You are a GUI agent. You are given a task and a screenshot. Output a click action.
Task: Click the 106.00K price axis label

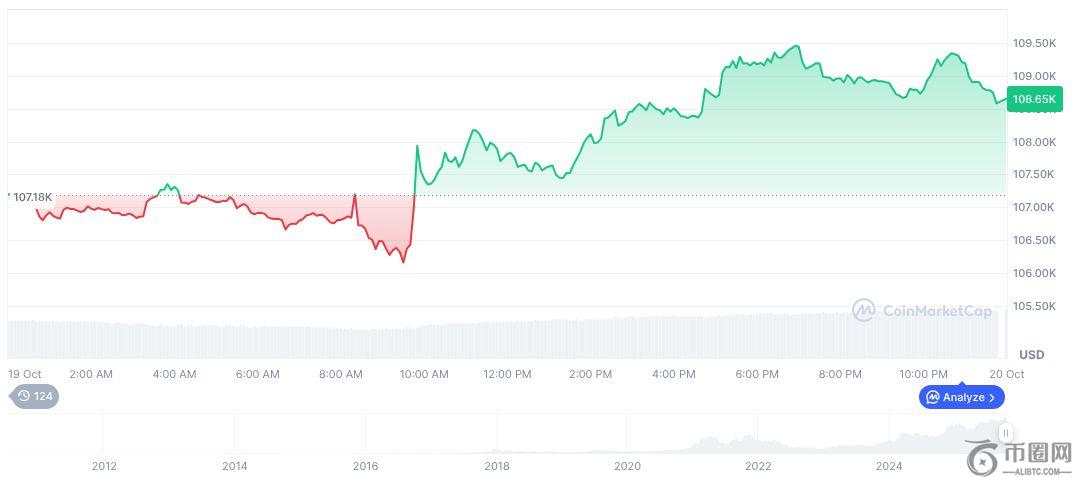click(1034, 273)
